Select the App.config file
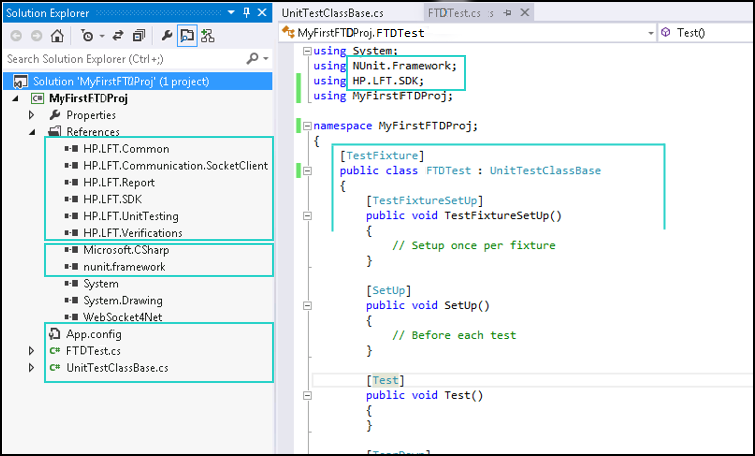Viewport: 755px width, 456px height. pos(94,334)
